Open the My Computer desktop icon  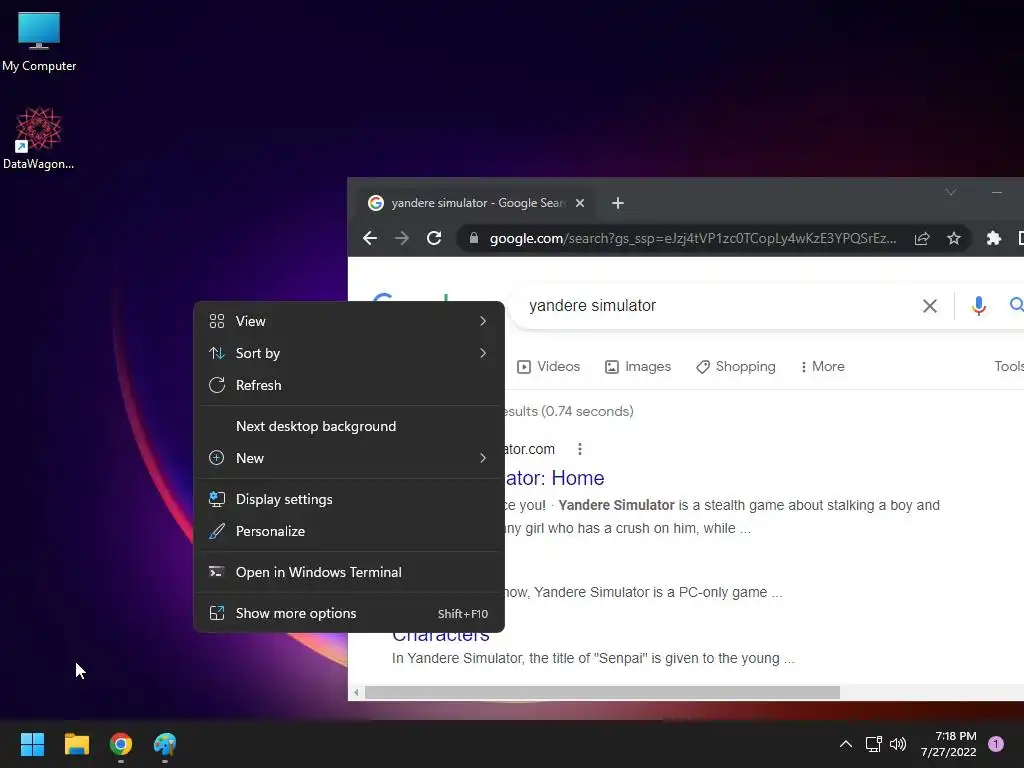(39, 41)
